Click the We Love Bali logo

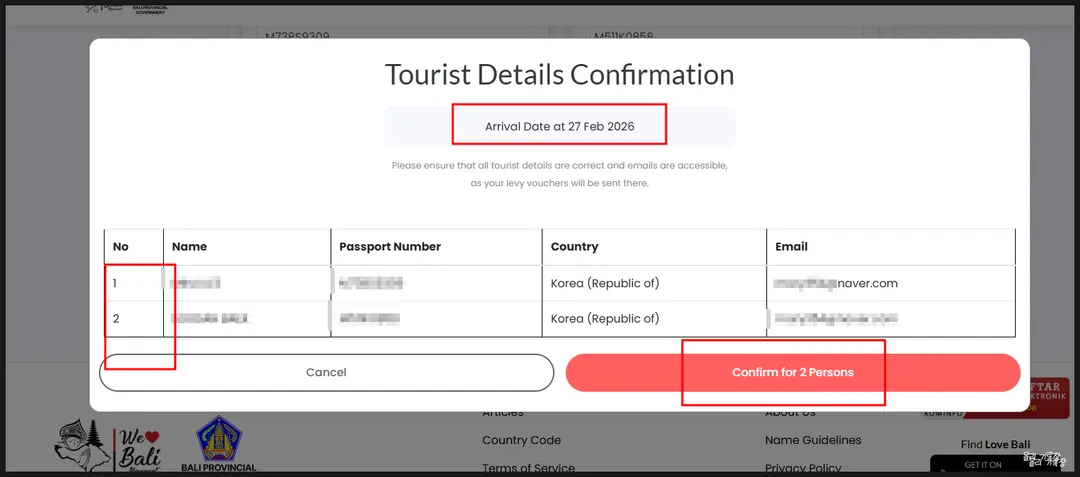[107, 445]
